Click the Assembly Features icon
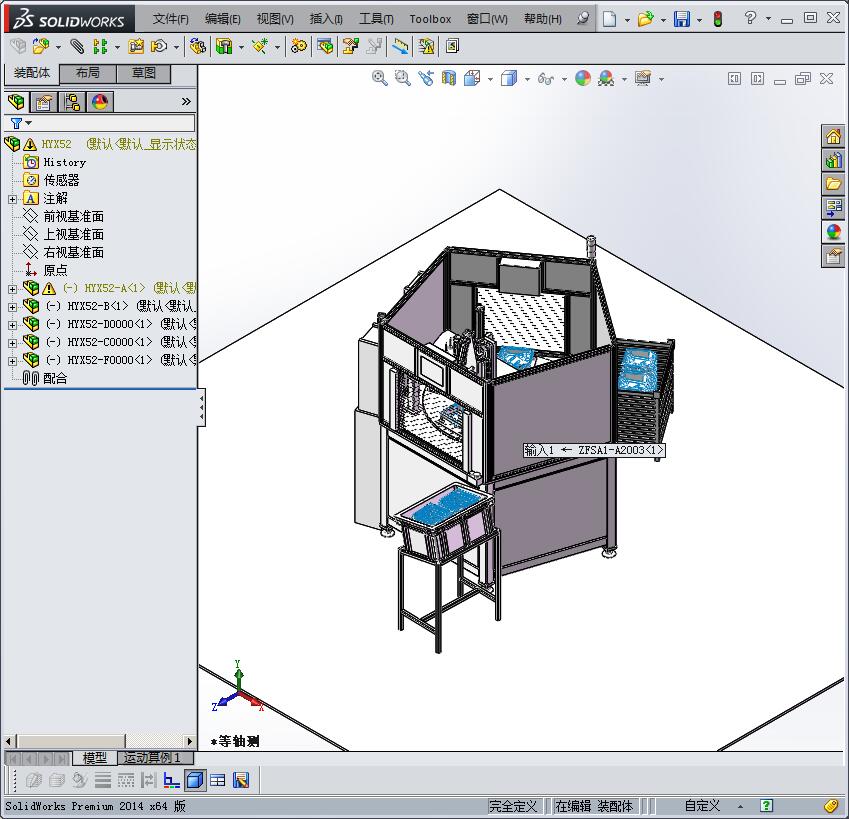849x819 pixels. (224, 47)
